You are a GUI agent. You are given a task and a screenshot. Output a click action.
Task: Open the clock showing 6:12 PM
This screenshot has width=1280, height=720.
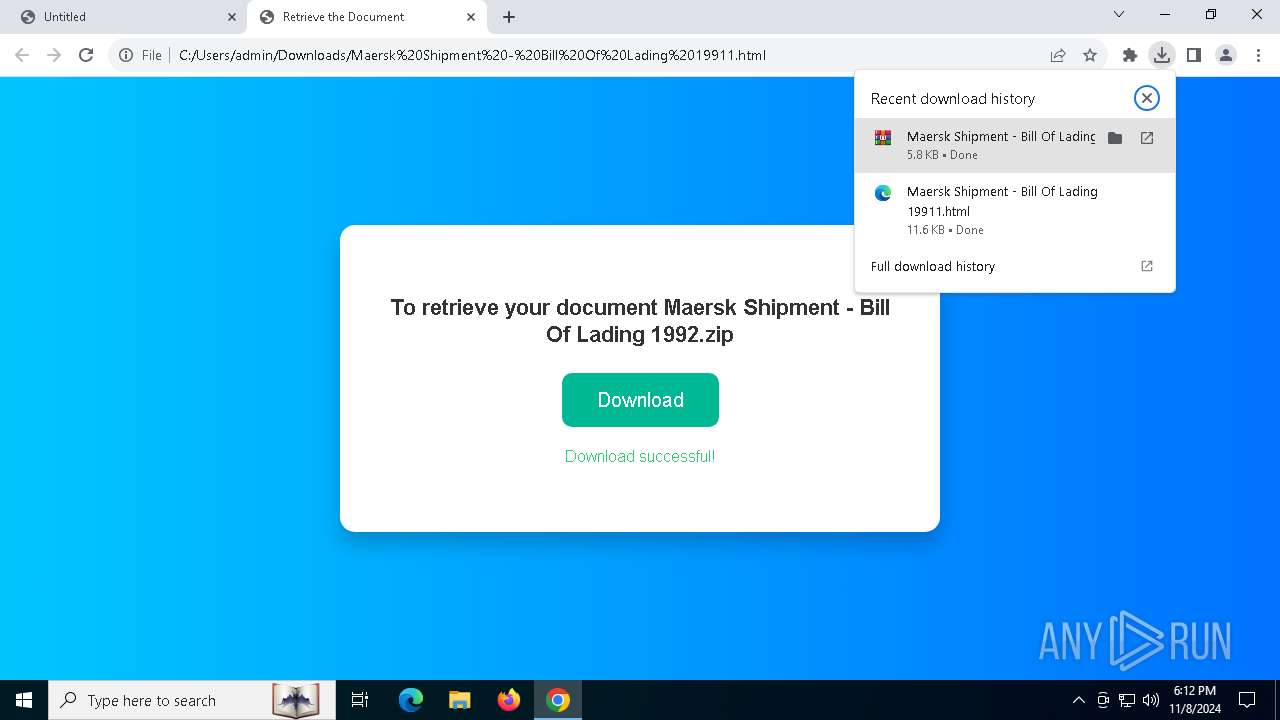click(x=1195, y=700)
